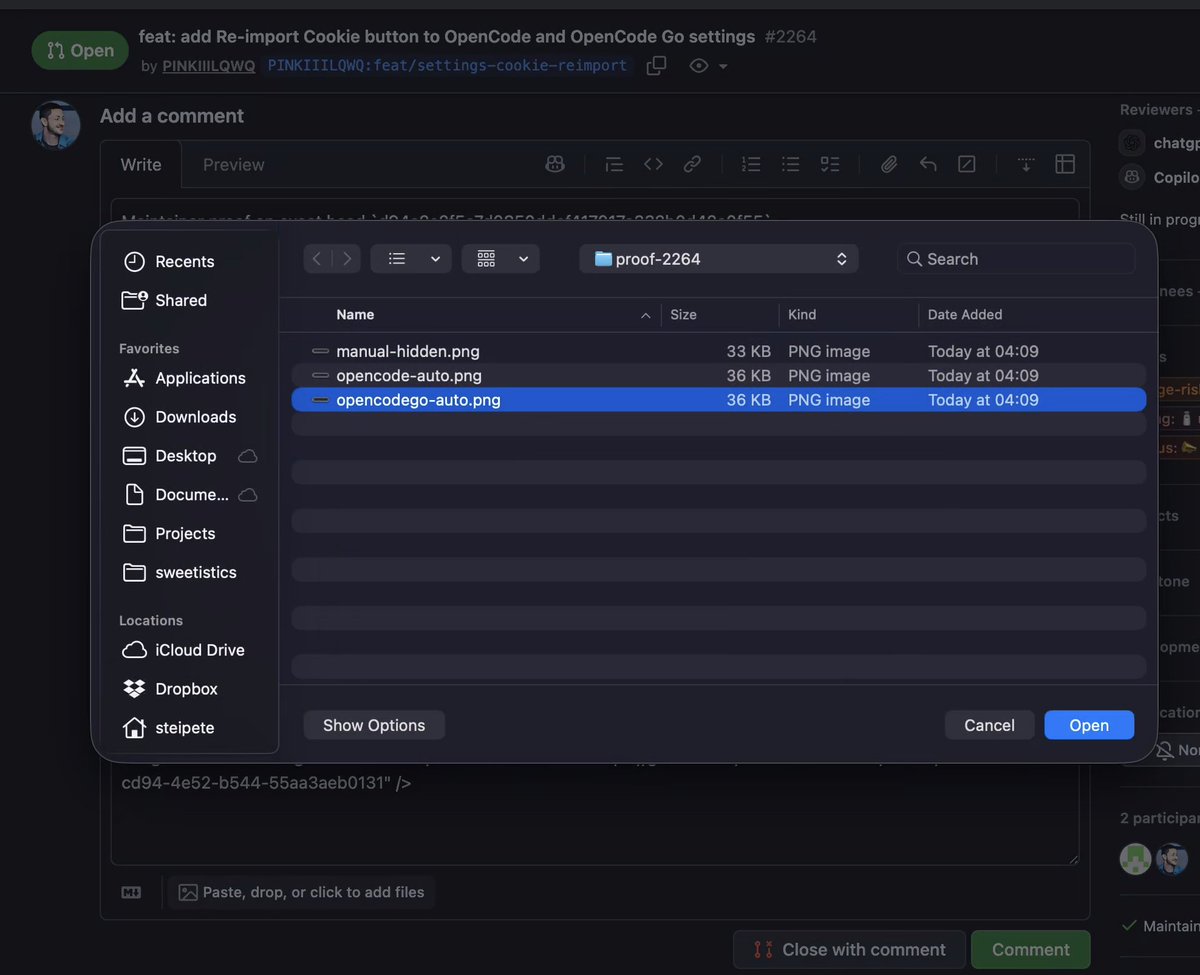This screenshot has width=1200, height=975.
Task: Click the Search field in dialog
Action: (1016, 259)
